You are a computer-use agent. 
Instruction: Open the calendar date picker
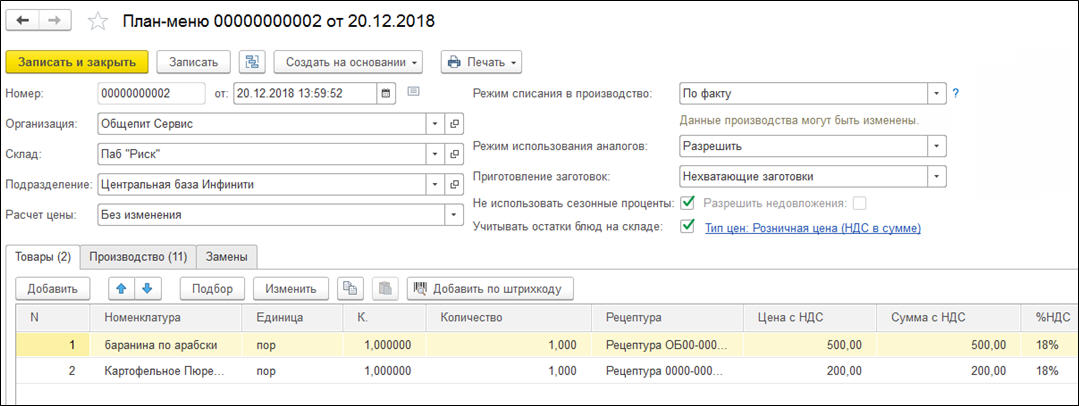(385, 94)
